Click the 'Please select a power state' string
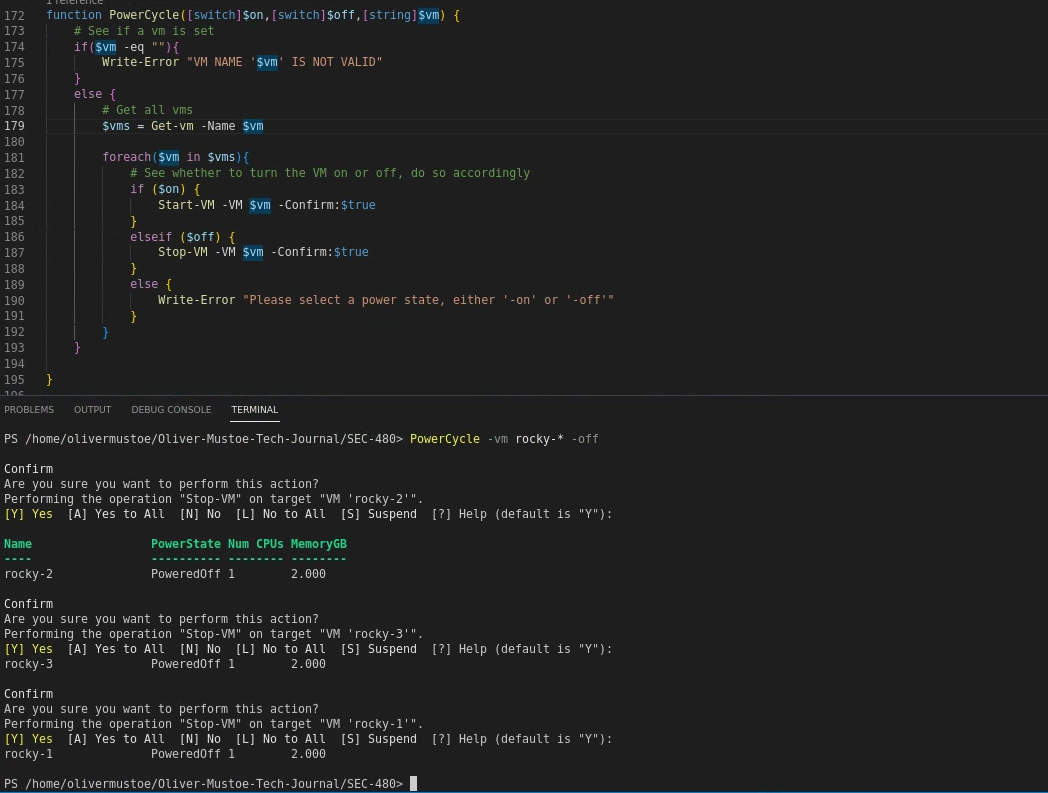Screen dimensions: 1048x793 pos(428,300)
